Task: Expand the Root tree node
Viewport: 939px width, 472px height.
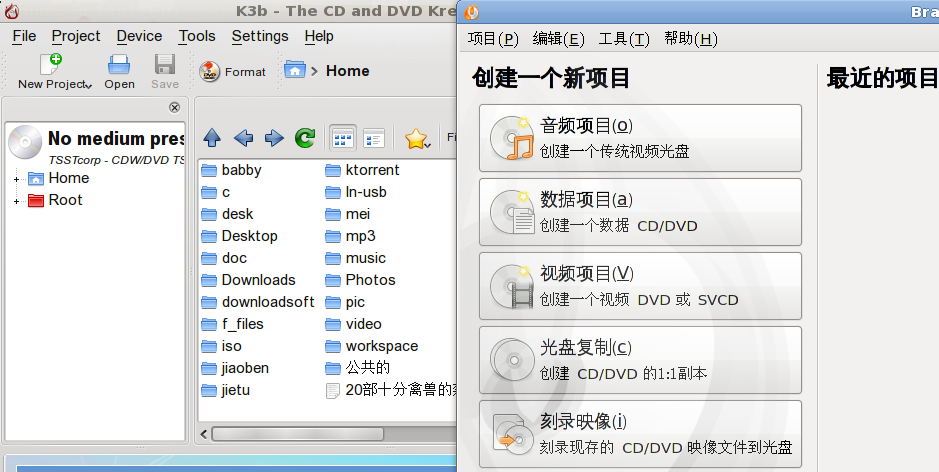Action: point(17,201)
